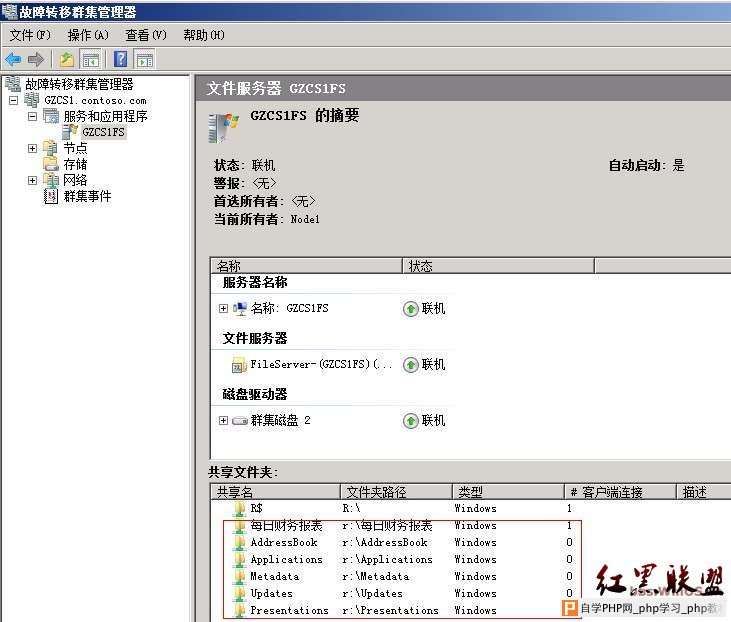Click path r:\Applications in folder path column
Screen dimensions: 731x622
[387, 559]
